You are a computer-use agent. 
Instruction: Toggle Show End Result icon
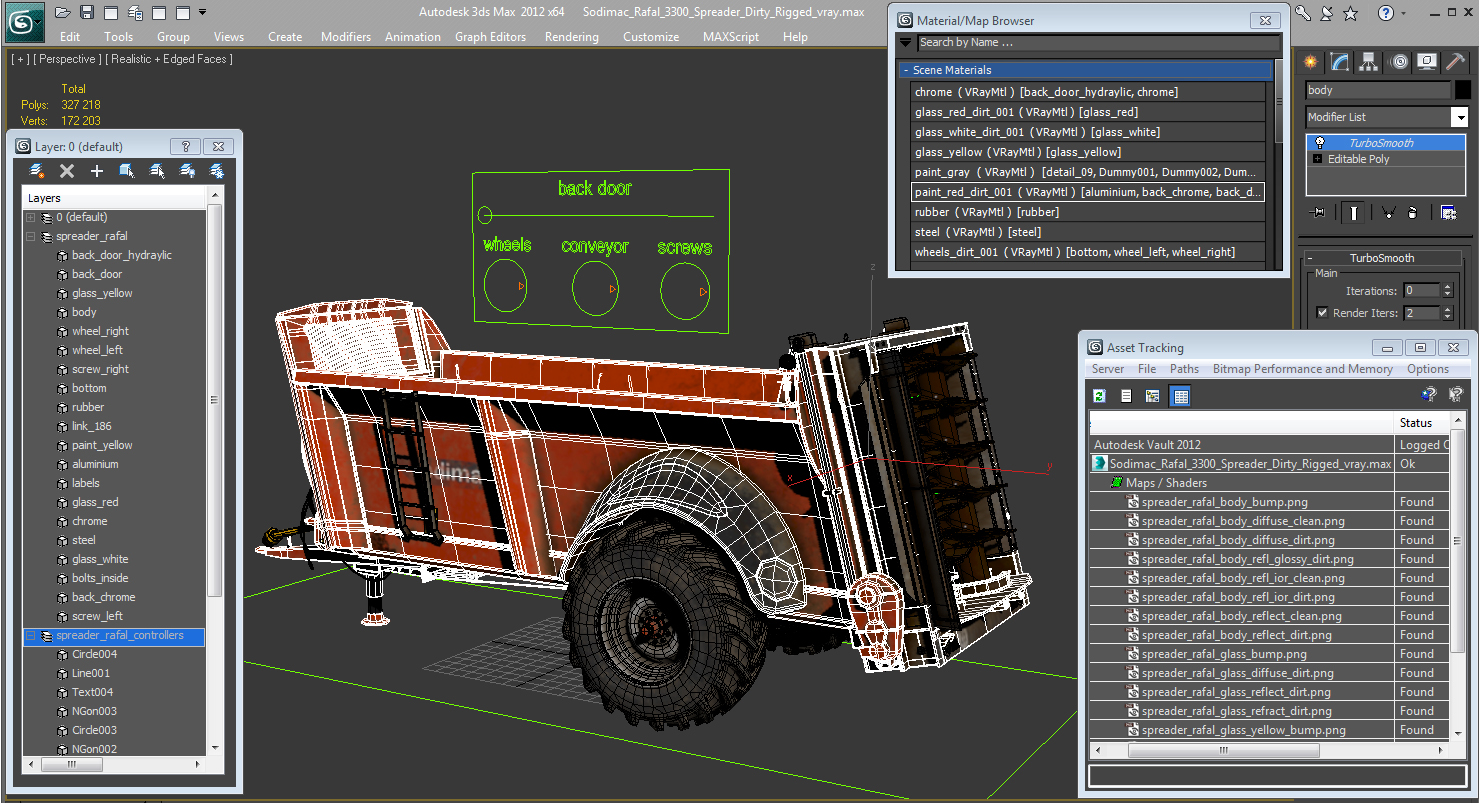1353,212
